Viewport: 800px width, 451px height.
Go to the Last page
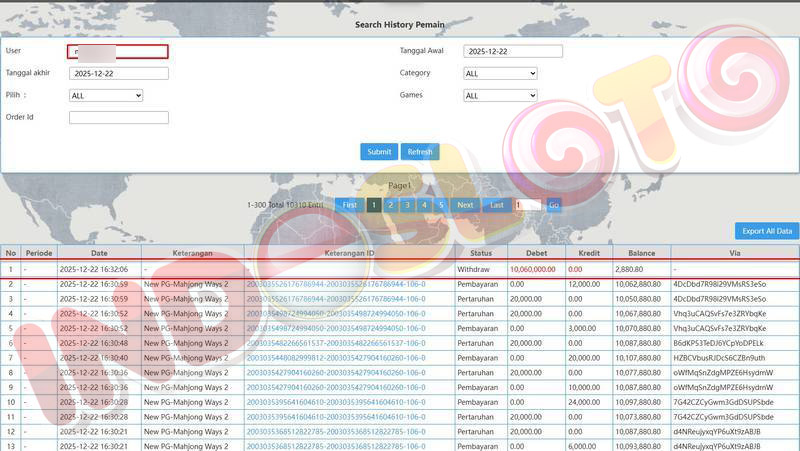coord(496,205)
